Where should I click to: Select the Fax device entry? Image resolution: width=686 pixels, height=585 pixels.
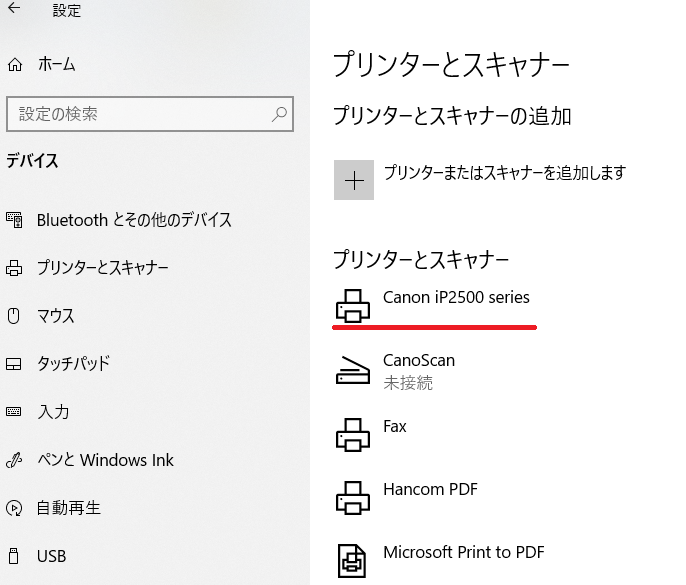click(x=395, y=427)
